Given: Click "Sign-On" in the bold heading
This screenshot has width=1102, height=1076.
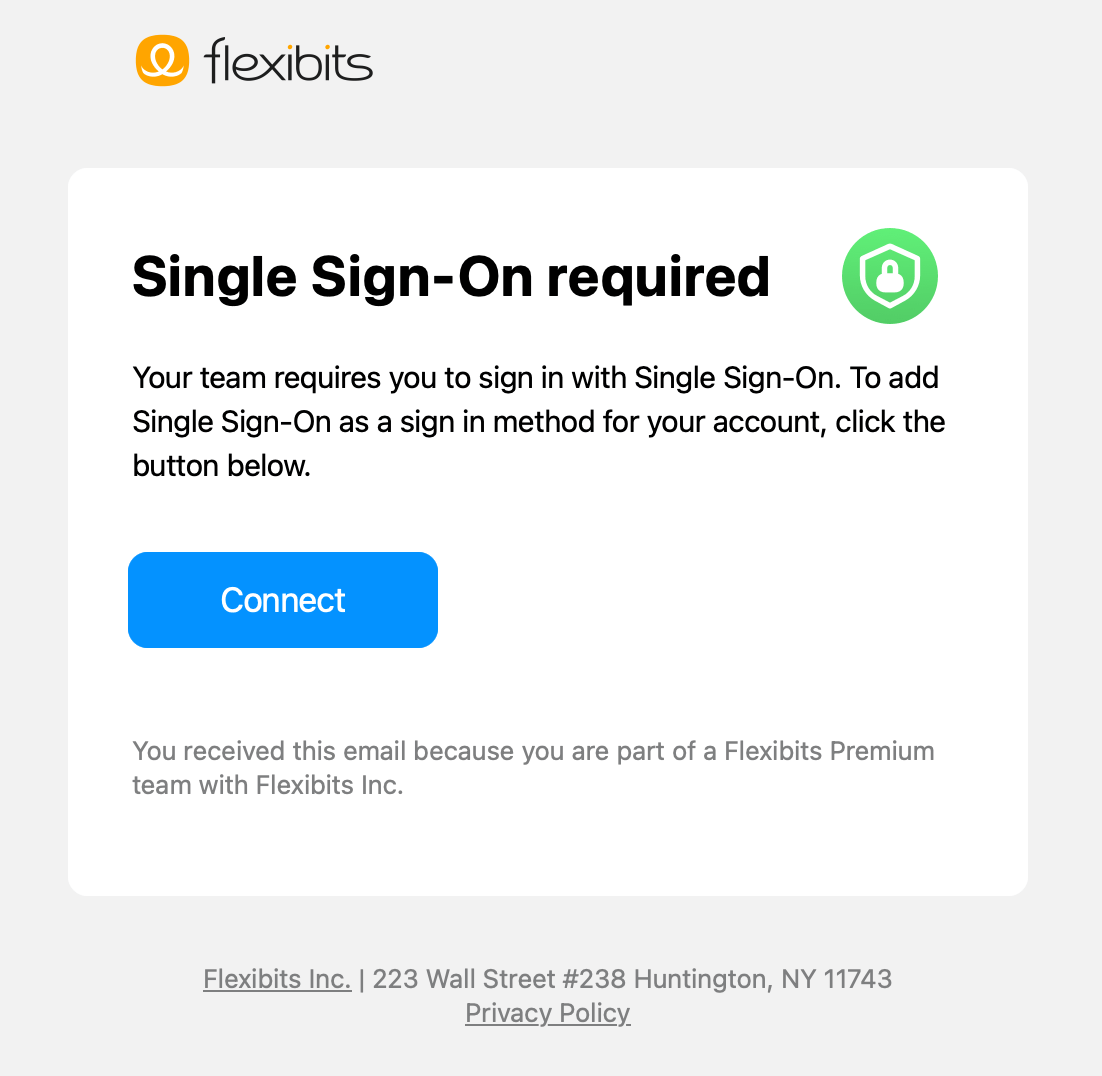Looking at the screenshot, I should (x=421, y=277).
